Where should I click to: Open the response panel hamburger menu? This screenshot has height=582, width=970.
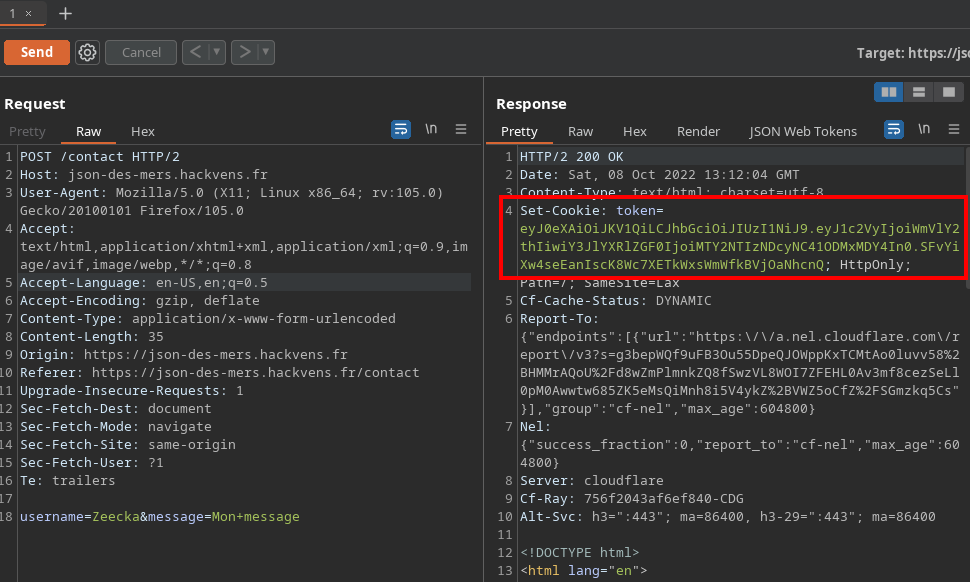pyautogui.click(x=953, y=129)
